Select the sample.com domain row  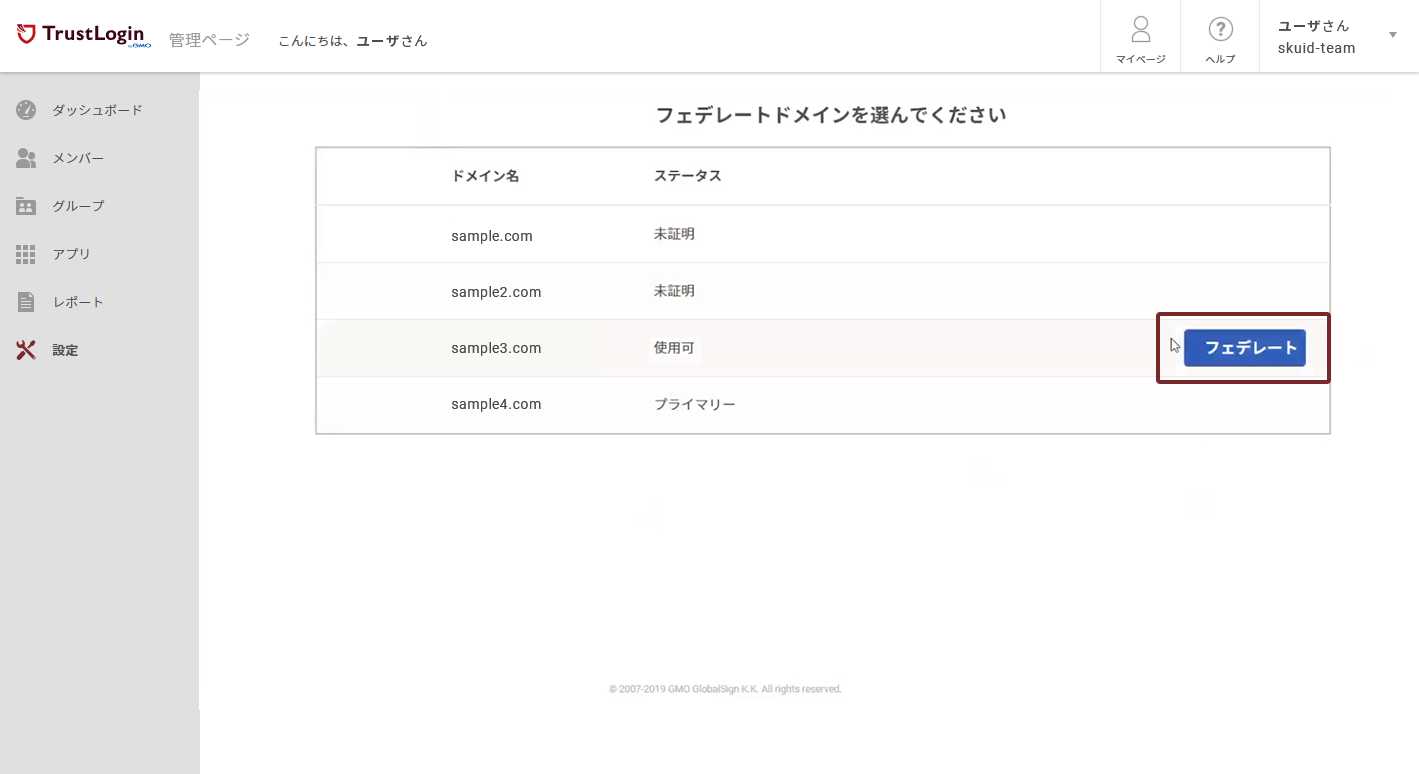tap(491, 236)
